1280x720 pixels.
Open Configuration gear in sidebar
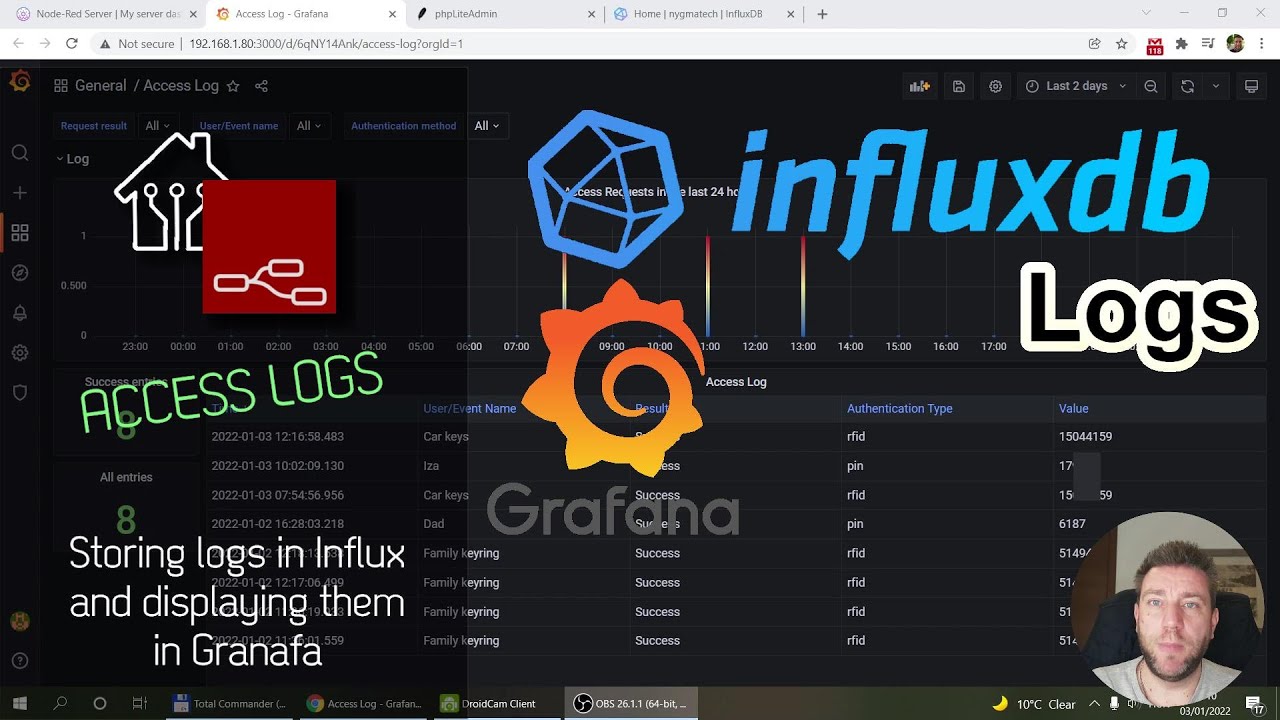(20, 353)
